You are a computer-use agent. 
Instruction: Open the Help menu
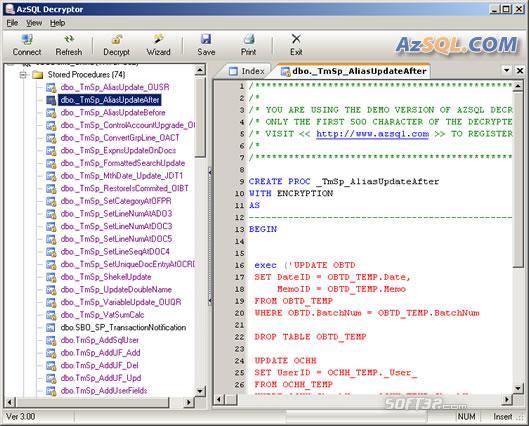pos(57,23)
